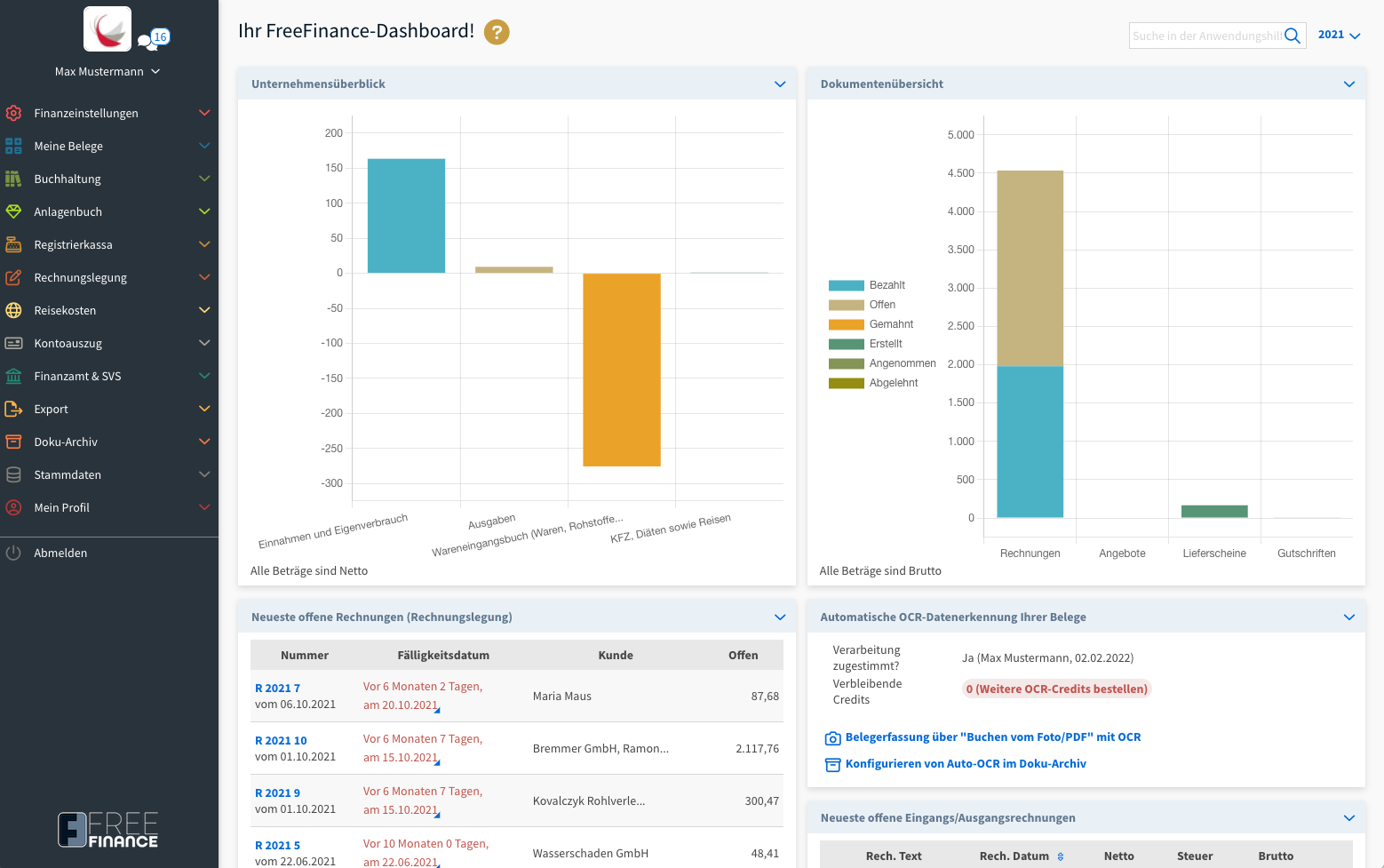Click the Rechnungslegung edit icon
This screenshot has height=868, width=1384.
[13, 277]
